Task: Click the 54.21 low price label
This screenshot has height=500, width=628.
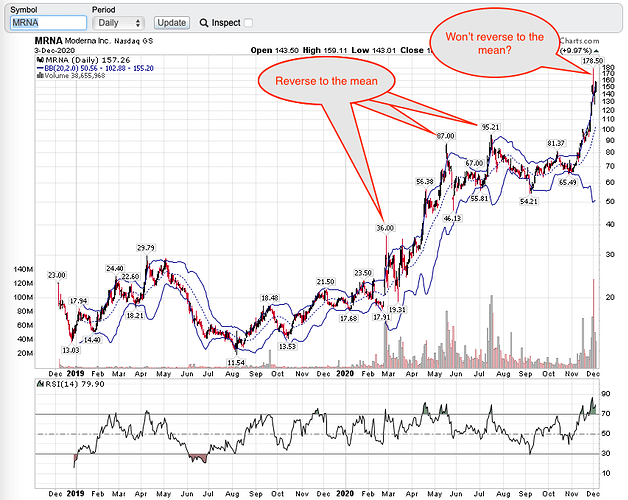Action: point(529,202)
